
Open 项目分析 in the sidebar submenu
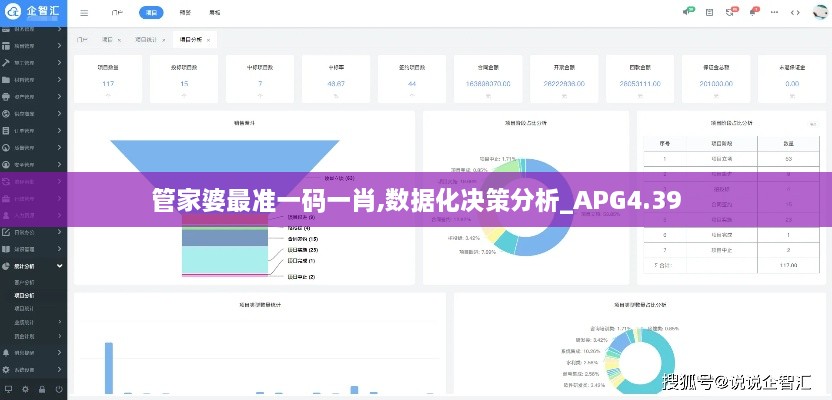[x=24, y=295]
